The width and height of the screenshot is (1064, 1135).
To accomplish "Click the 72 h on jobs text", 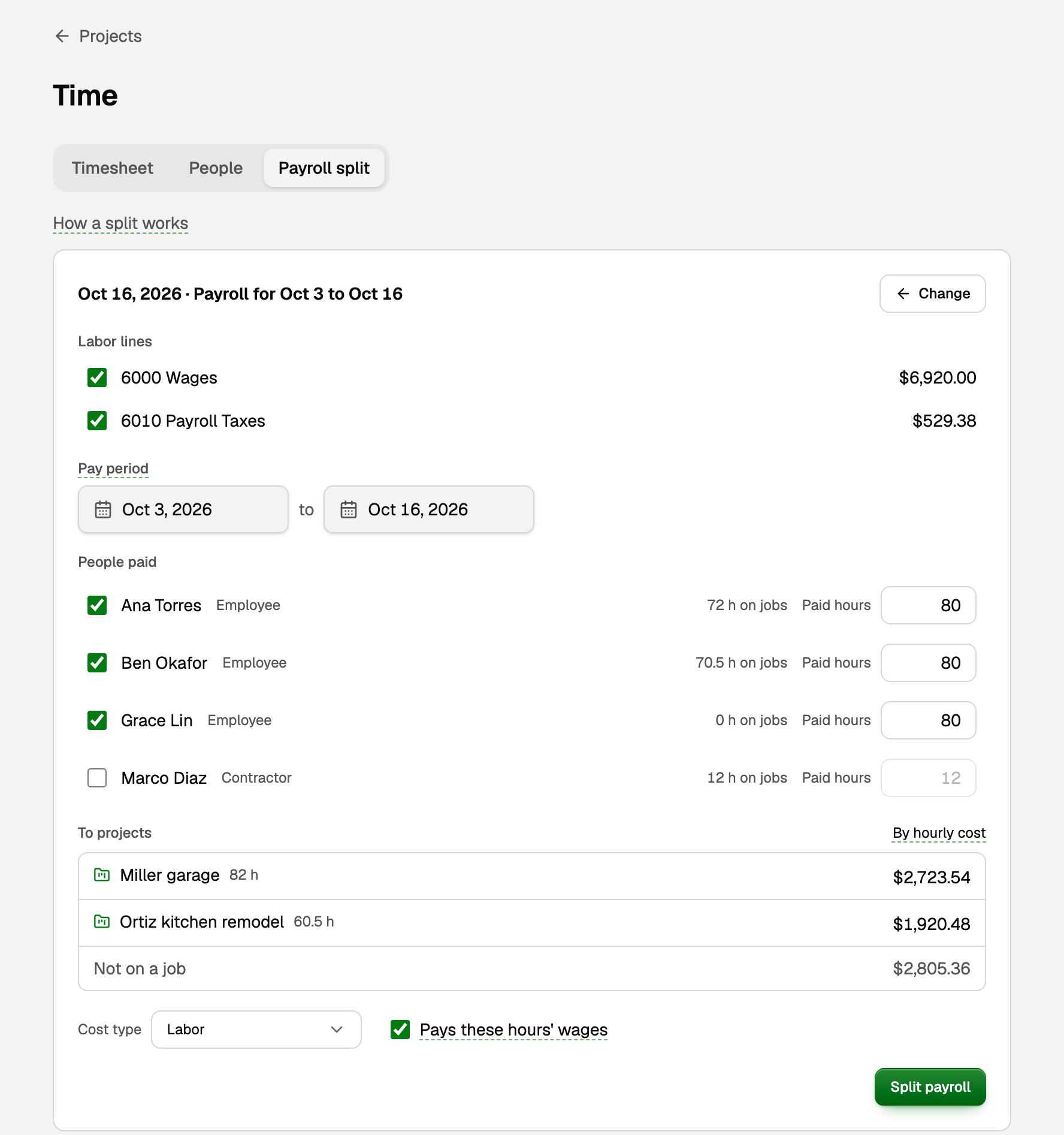I will click(x=747, y=605).
